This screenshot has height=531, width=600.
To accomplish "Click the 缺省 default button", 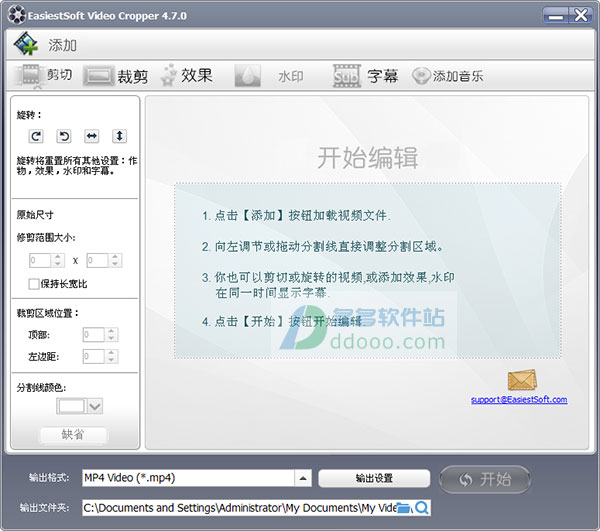I will coord(73,435).
